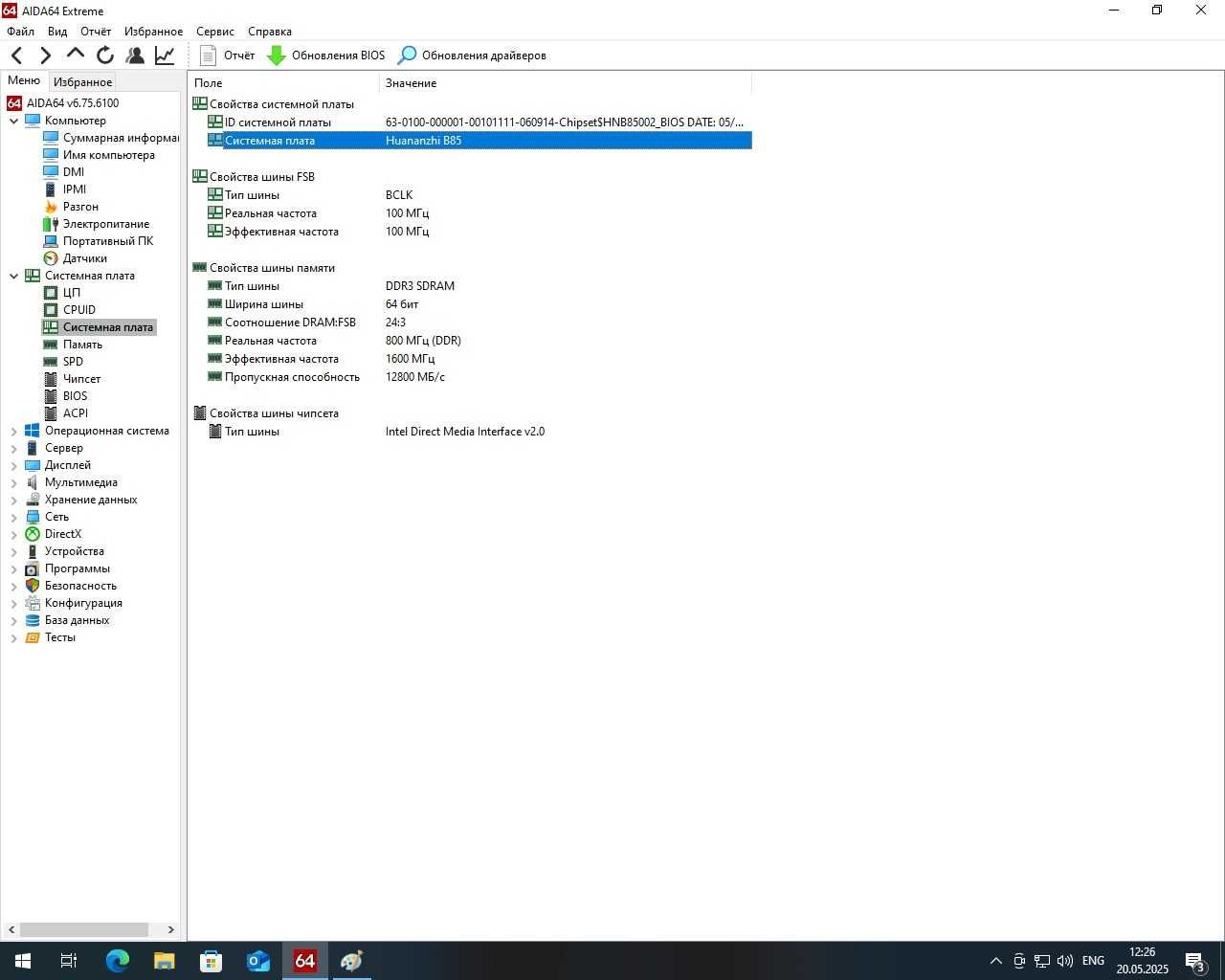Expand the Операционная система node
Screen dimensions: 1225x980
[13, 432]
